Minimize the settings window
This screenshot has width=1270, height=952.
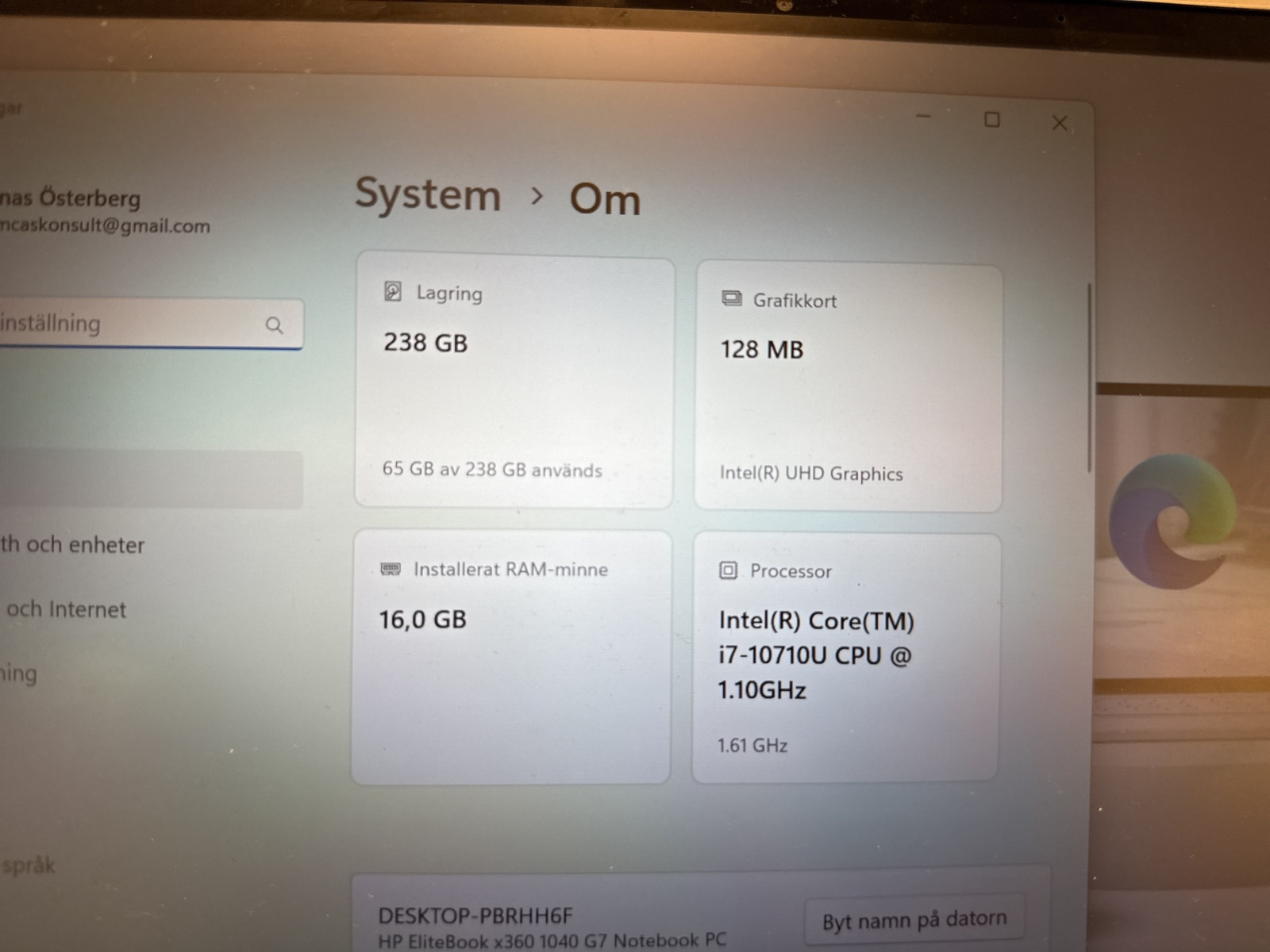click(923, 116)
